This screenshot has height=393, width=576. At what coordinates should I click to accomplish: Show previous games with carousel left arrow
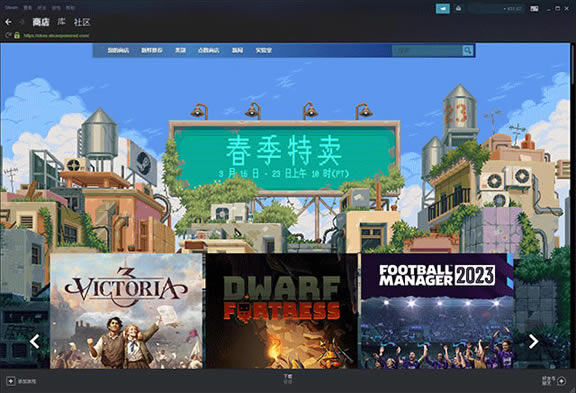click(x=35, y=342)
